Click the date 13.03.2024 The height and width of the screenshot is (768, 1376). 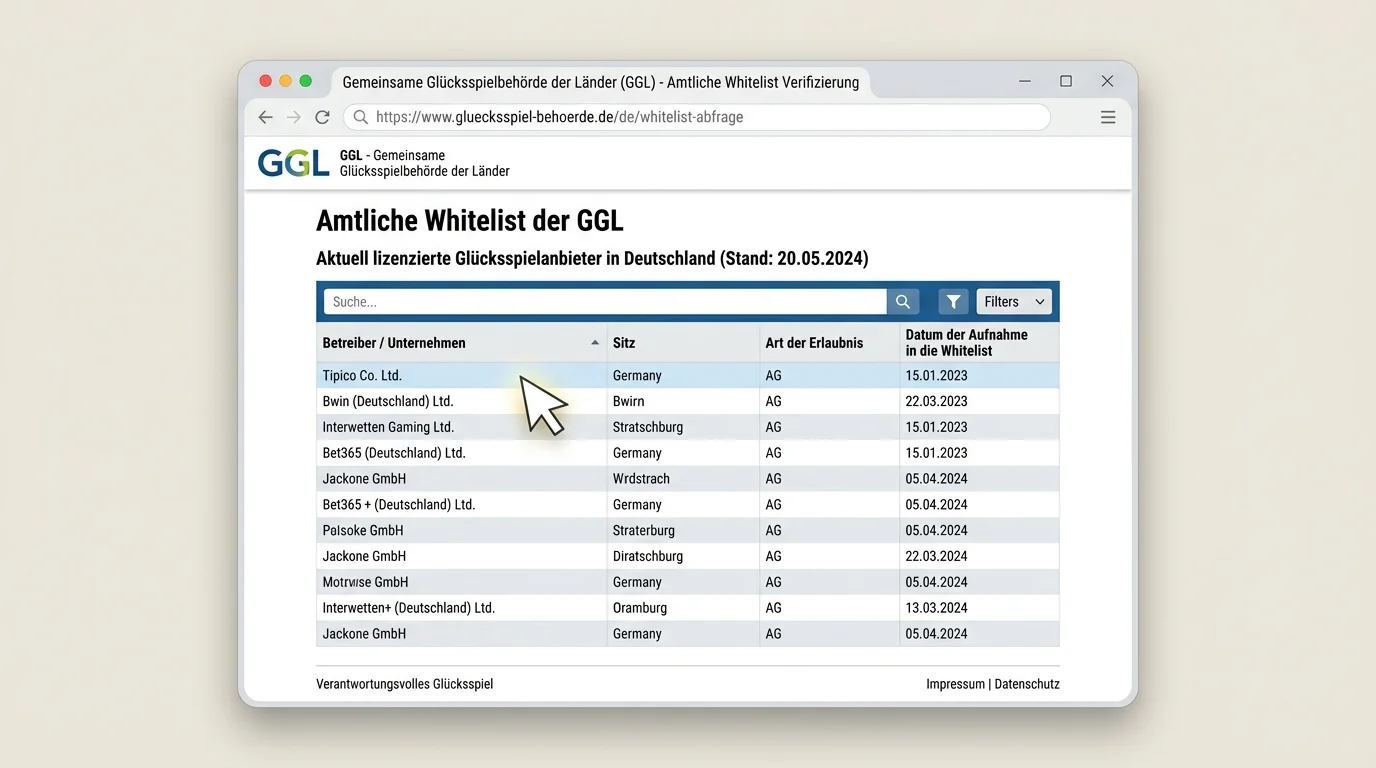click(x=936, y=608)
